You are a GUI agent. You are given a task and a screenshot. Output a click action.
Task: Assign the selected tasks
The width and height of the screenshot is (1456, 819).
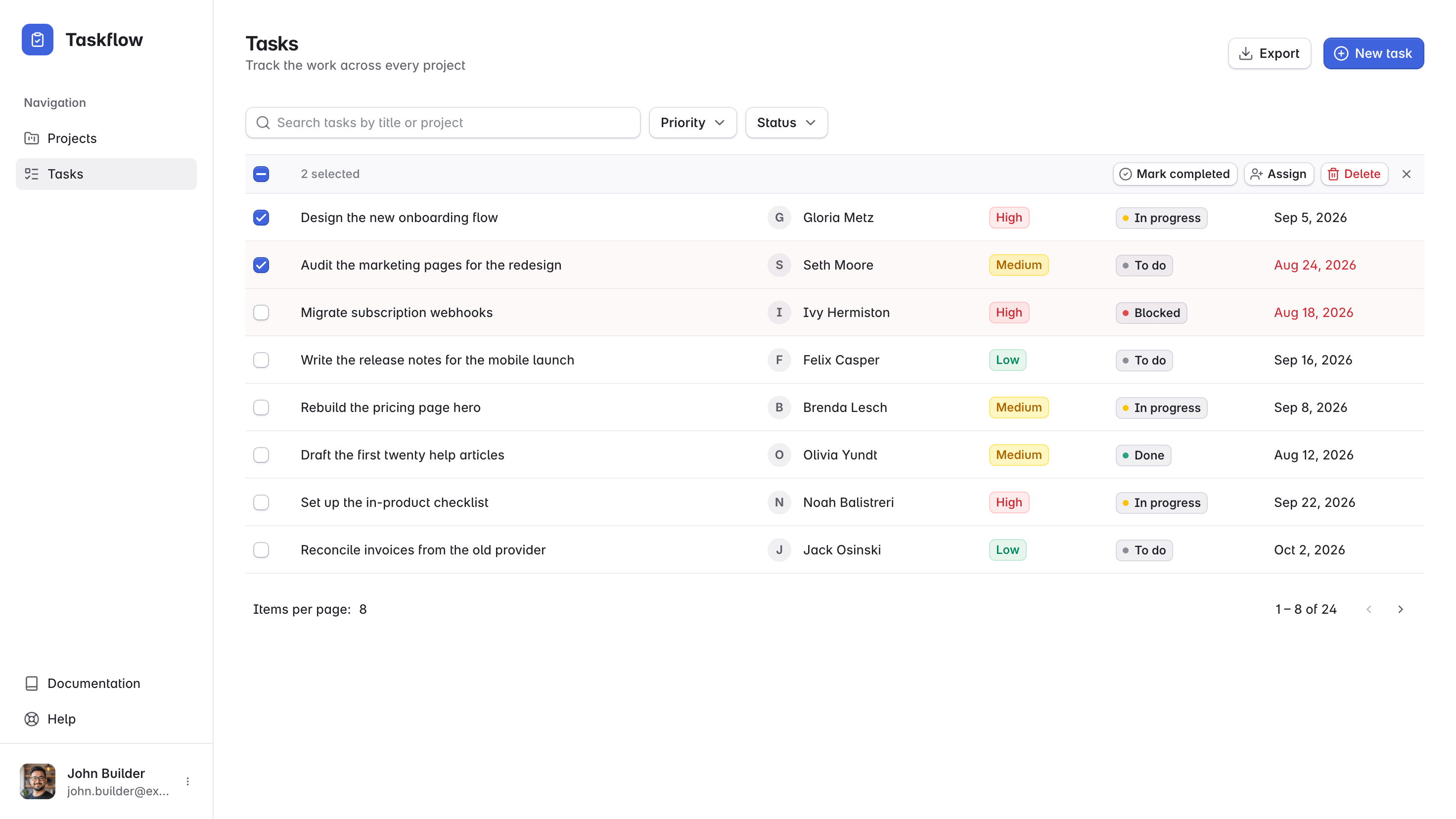[1278, 174]
